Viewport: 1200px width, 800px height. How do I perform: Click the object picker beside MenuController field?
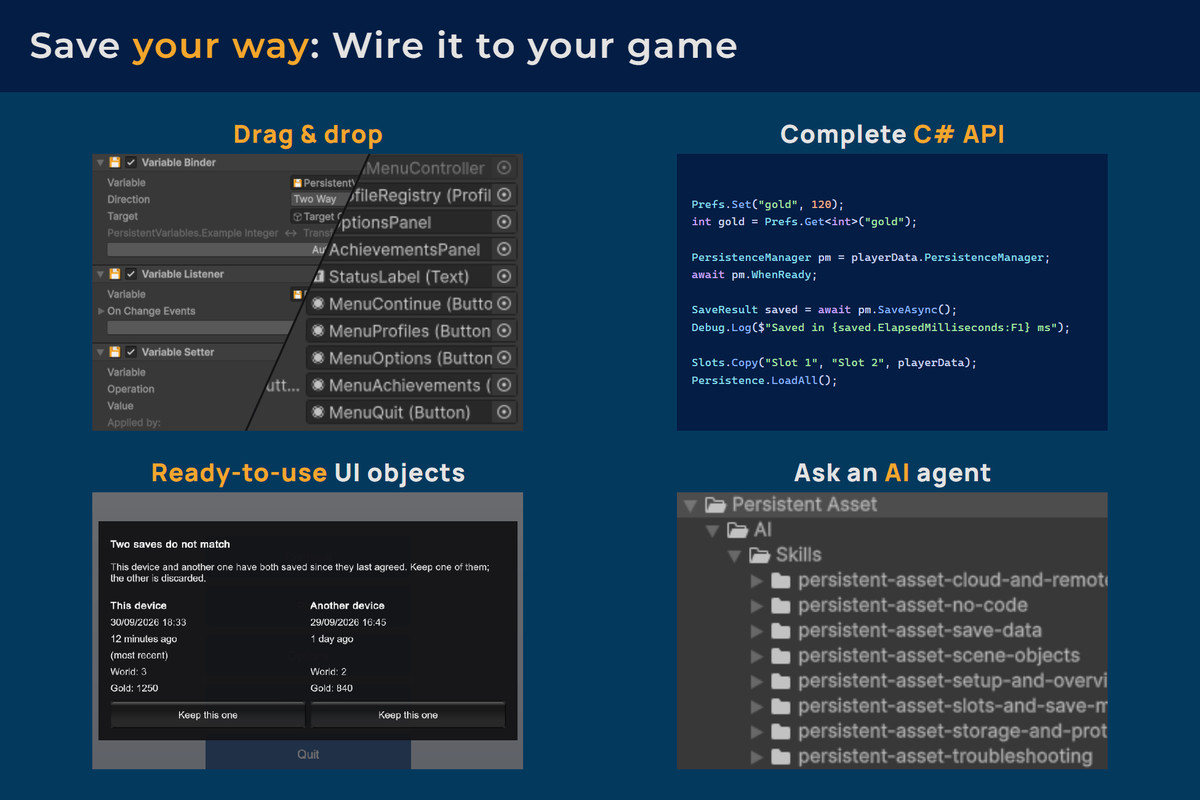[x=504, y=168]
